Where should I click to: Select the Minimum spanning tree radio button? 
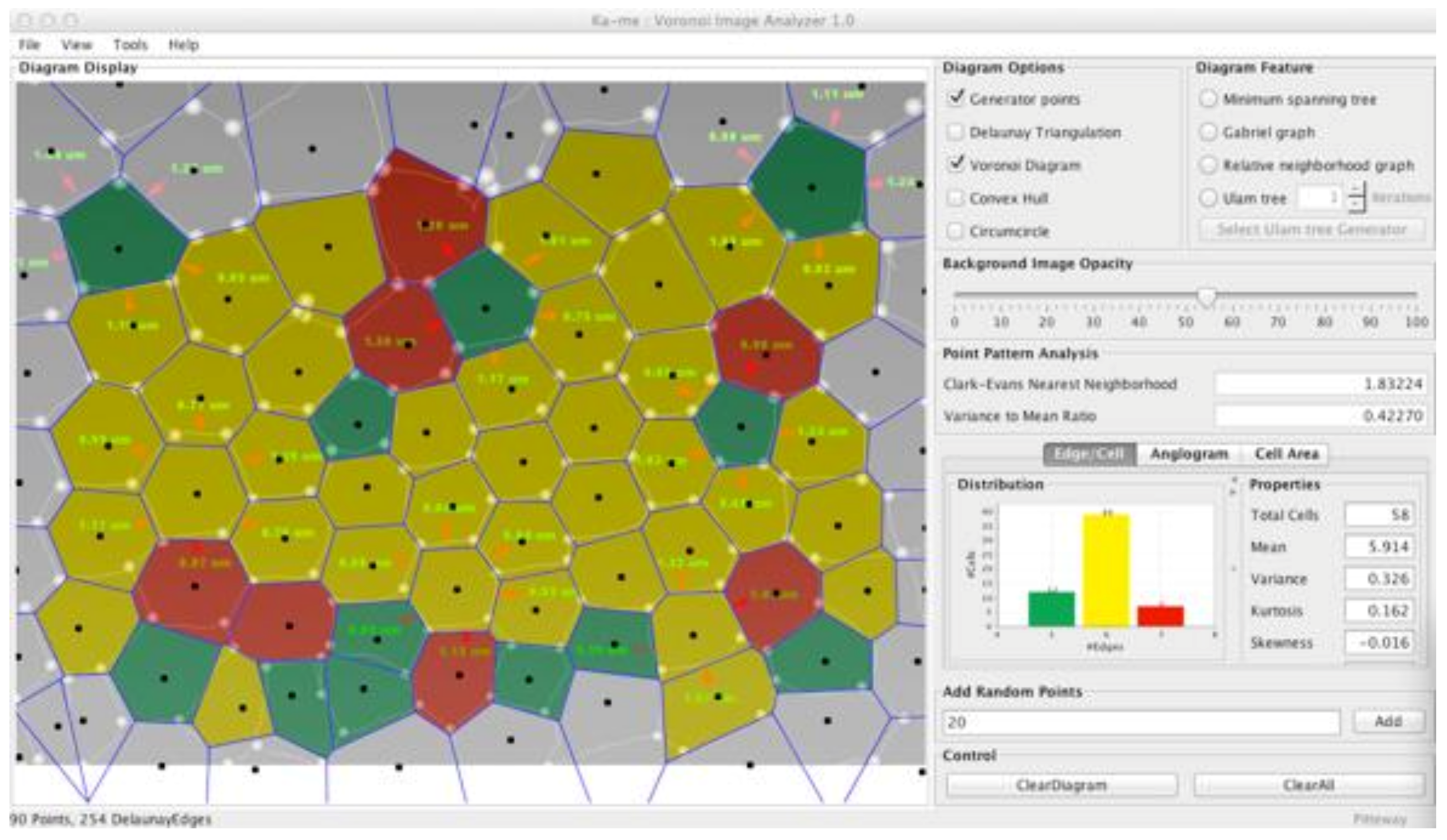(x=1208, y=98)
